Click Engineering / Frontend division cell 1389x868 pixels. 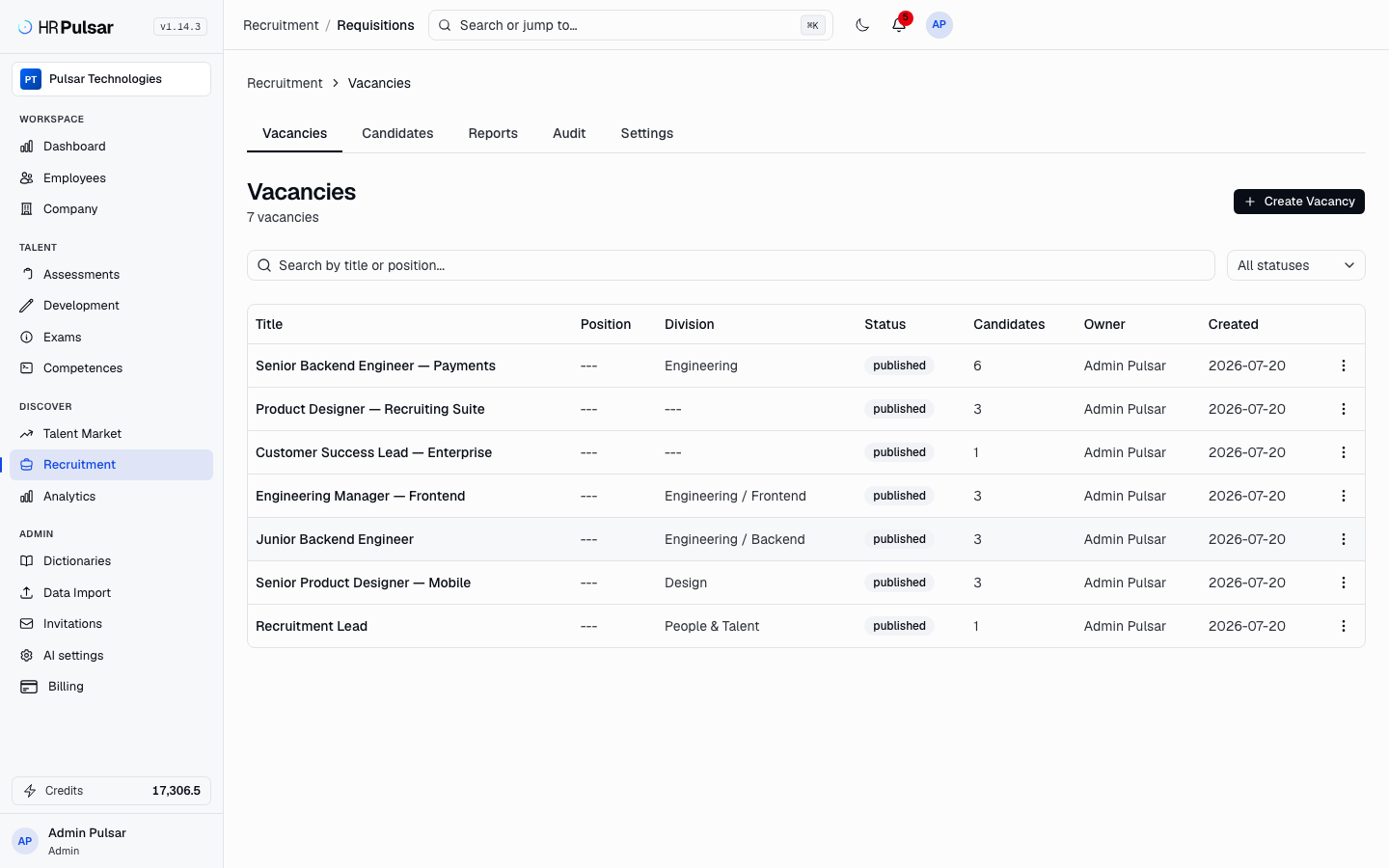point(735,496)
